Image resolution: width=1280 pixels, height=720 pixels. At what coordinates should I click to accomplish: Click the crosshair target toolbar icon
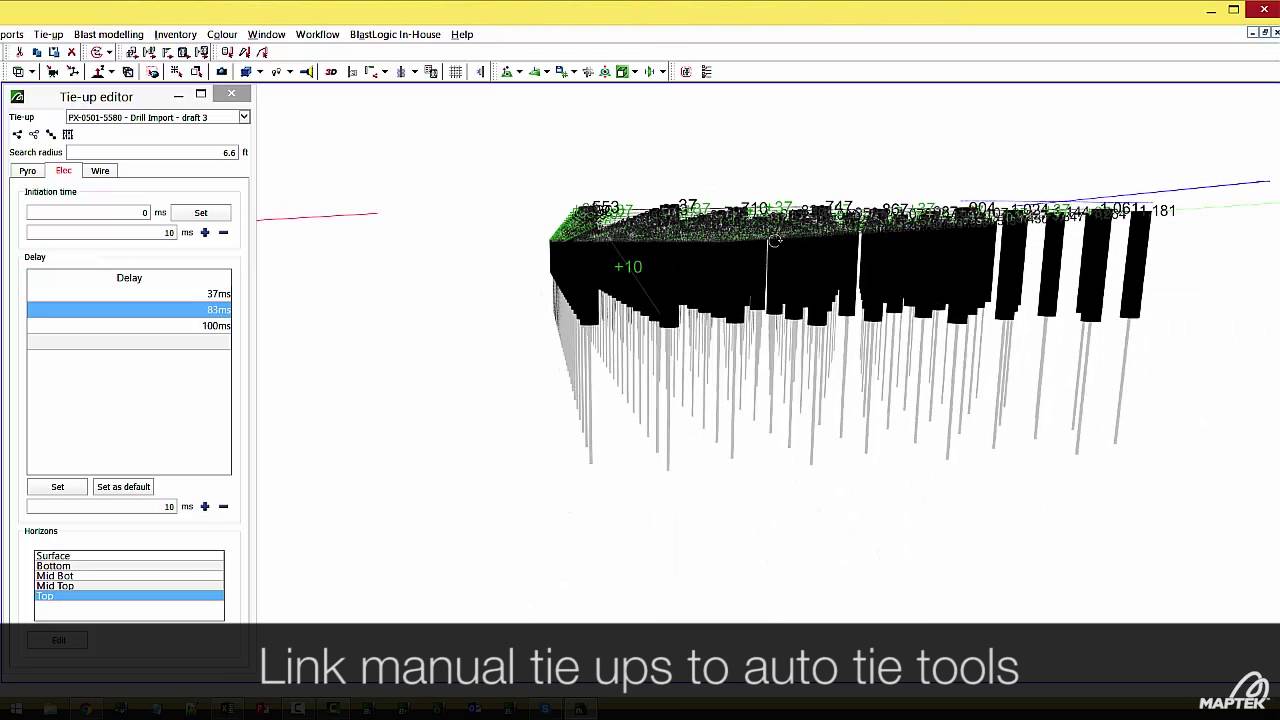588,72
